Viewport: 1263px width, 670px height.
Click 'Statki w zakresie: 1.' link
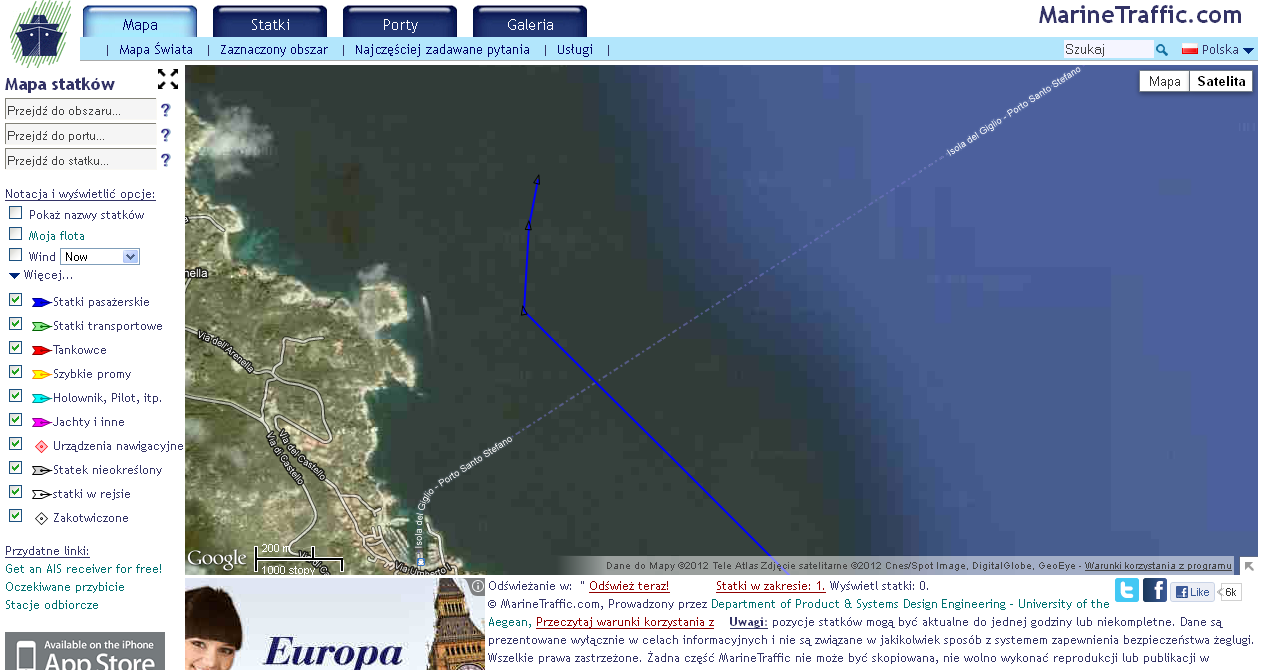[771, 586]
